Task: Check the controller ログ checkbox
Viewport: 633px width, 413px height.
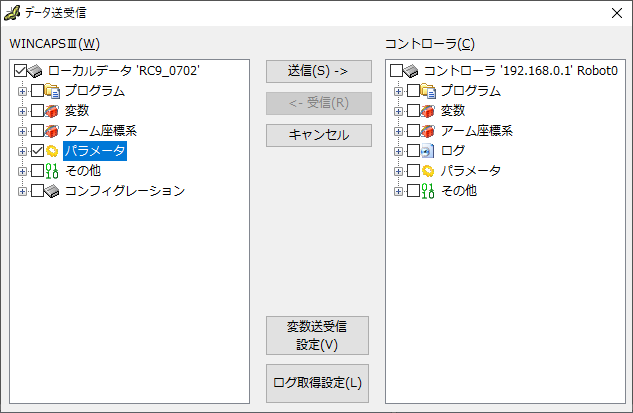Action: (x=413, y=151)
